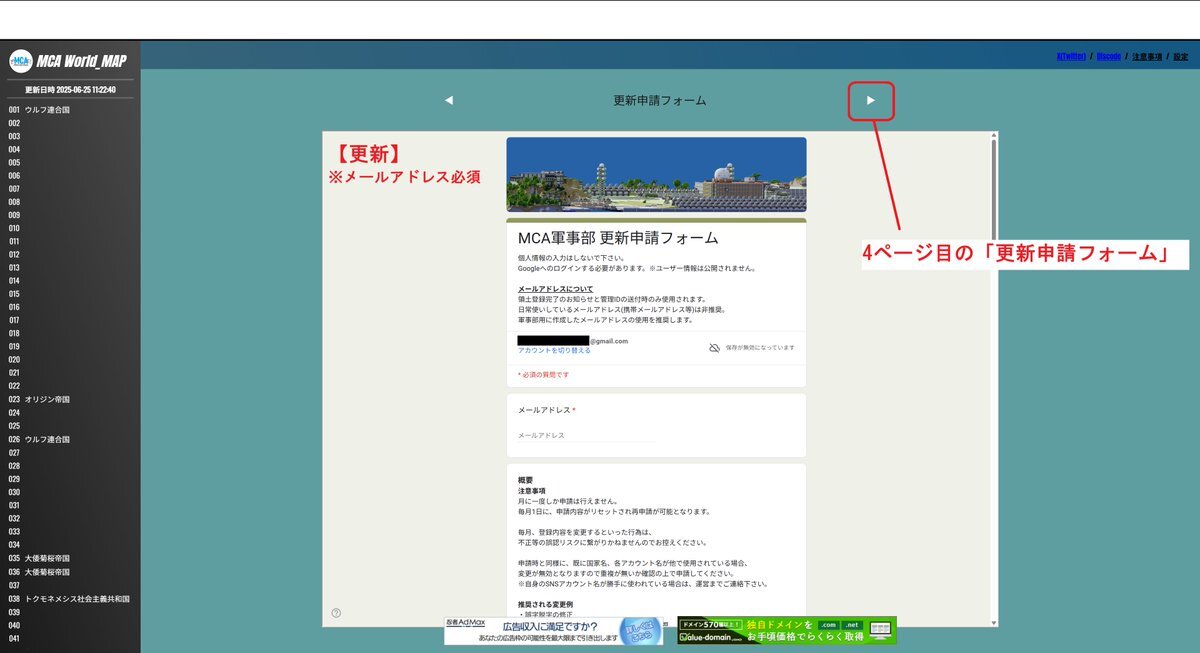Select row 041 in the sidebar list
This screenshot has width=1200, height=653.
(70, 638)
